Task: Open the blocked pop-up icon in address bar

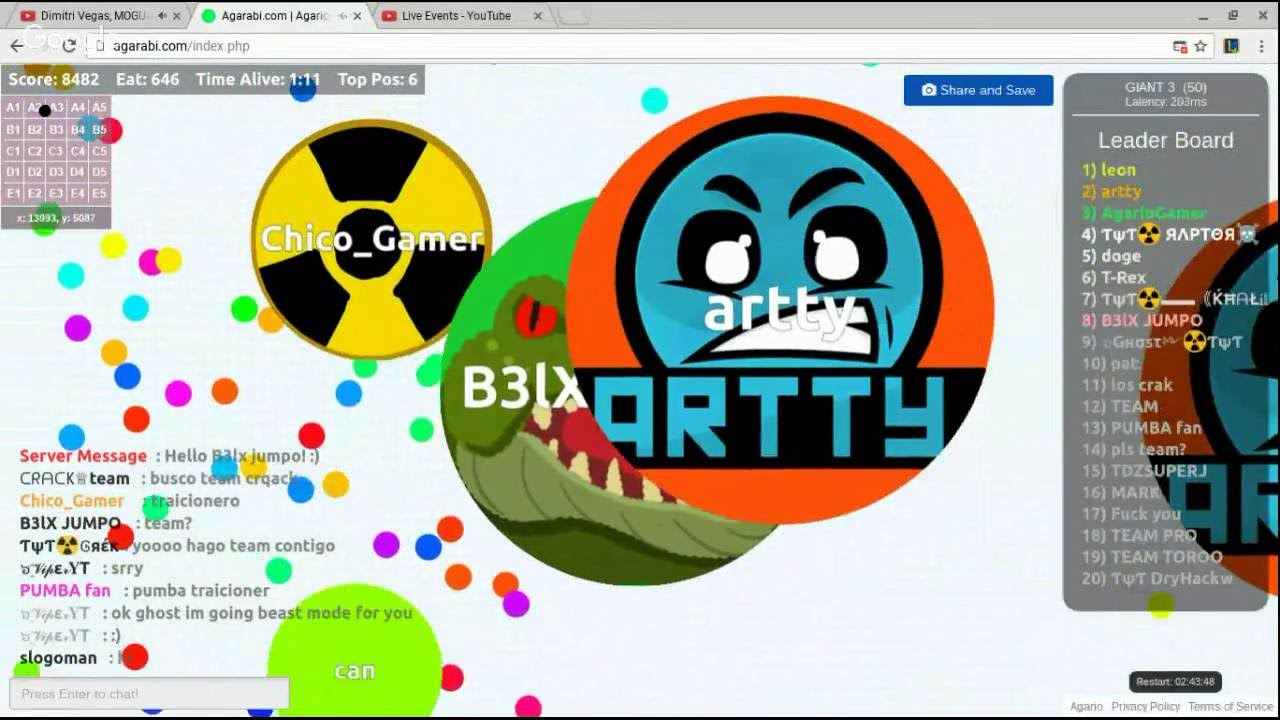Action: click(x=1180, y=46)
